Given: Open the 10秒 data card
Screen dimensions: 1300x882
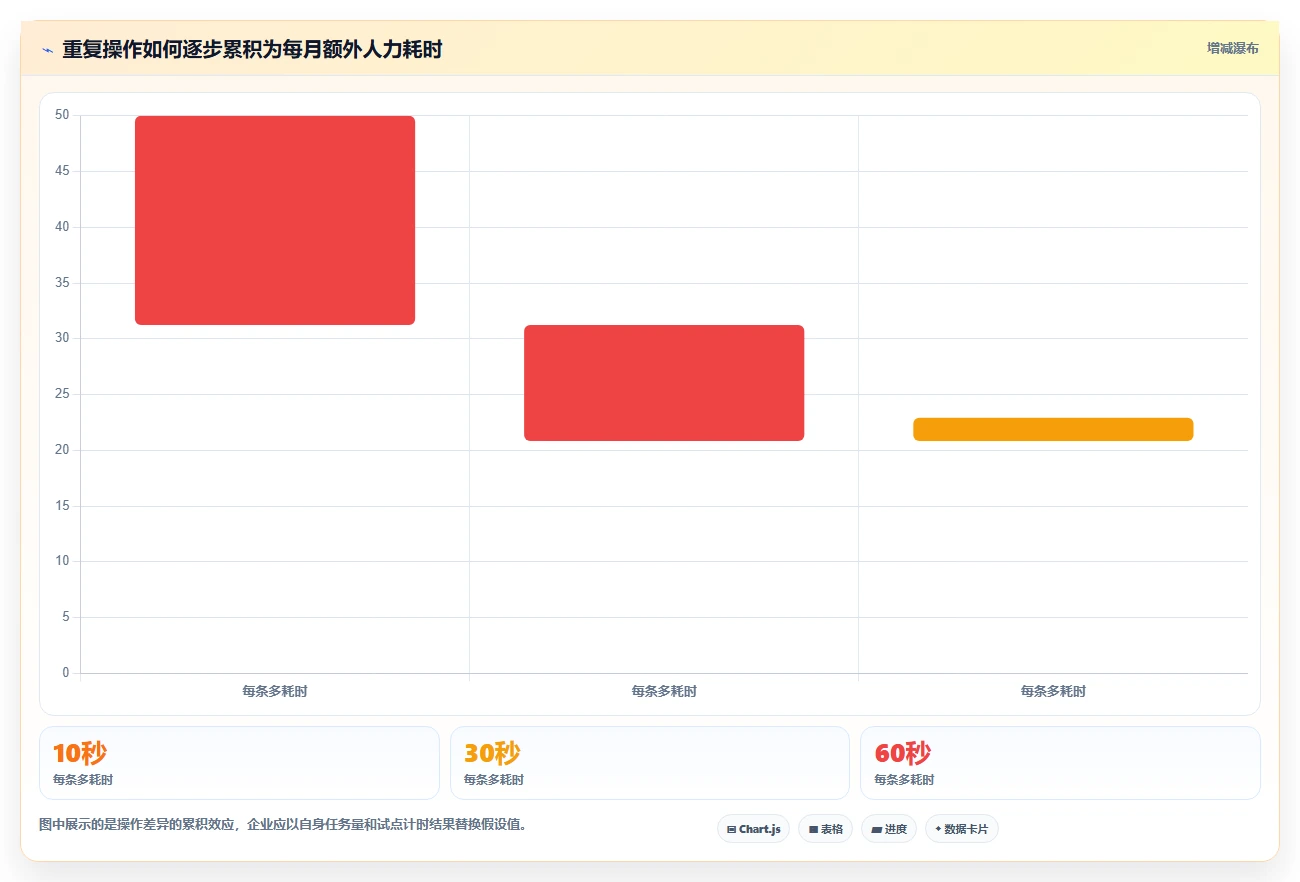Looking at the screenshot, I should click(239, 763).
